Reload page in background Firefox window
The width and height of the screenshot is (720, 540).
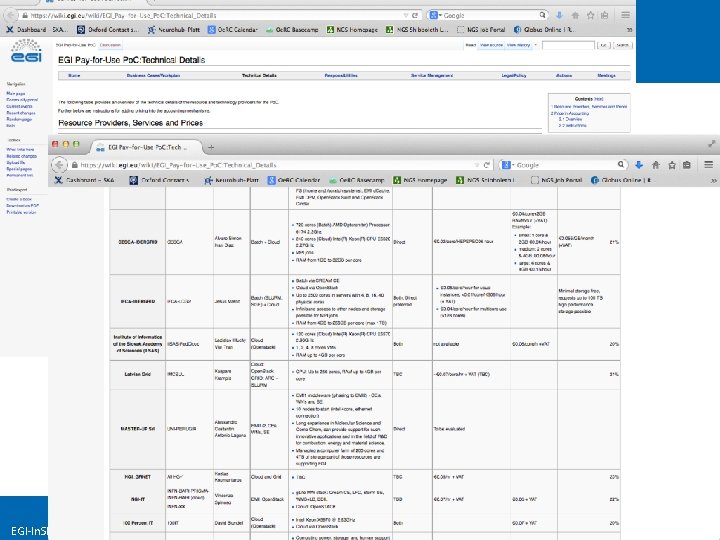click(x=415, y=15)
